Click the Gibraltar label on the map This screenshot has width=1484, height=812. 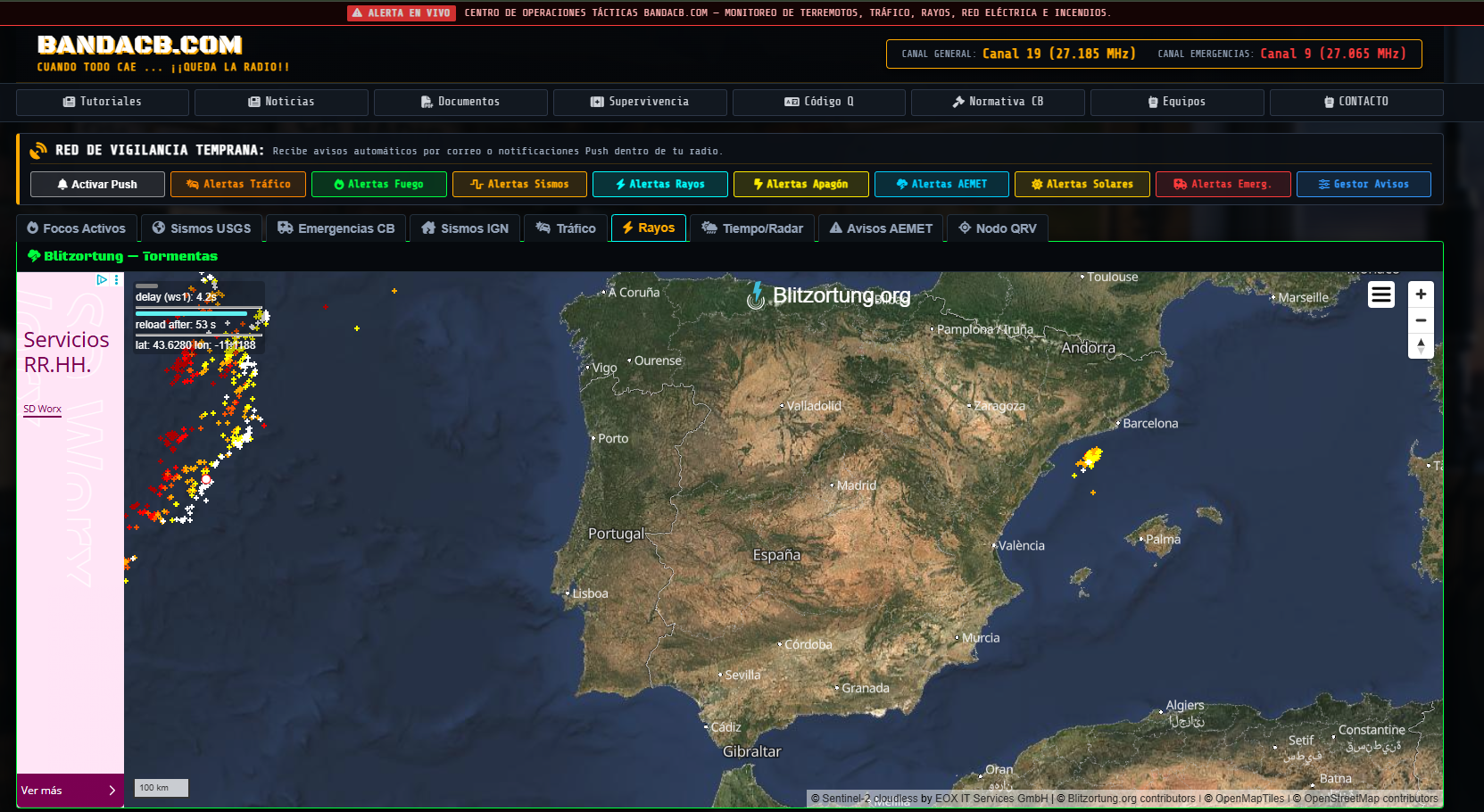[752, 751]
